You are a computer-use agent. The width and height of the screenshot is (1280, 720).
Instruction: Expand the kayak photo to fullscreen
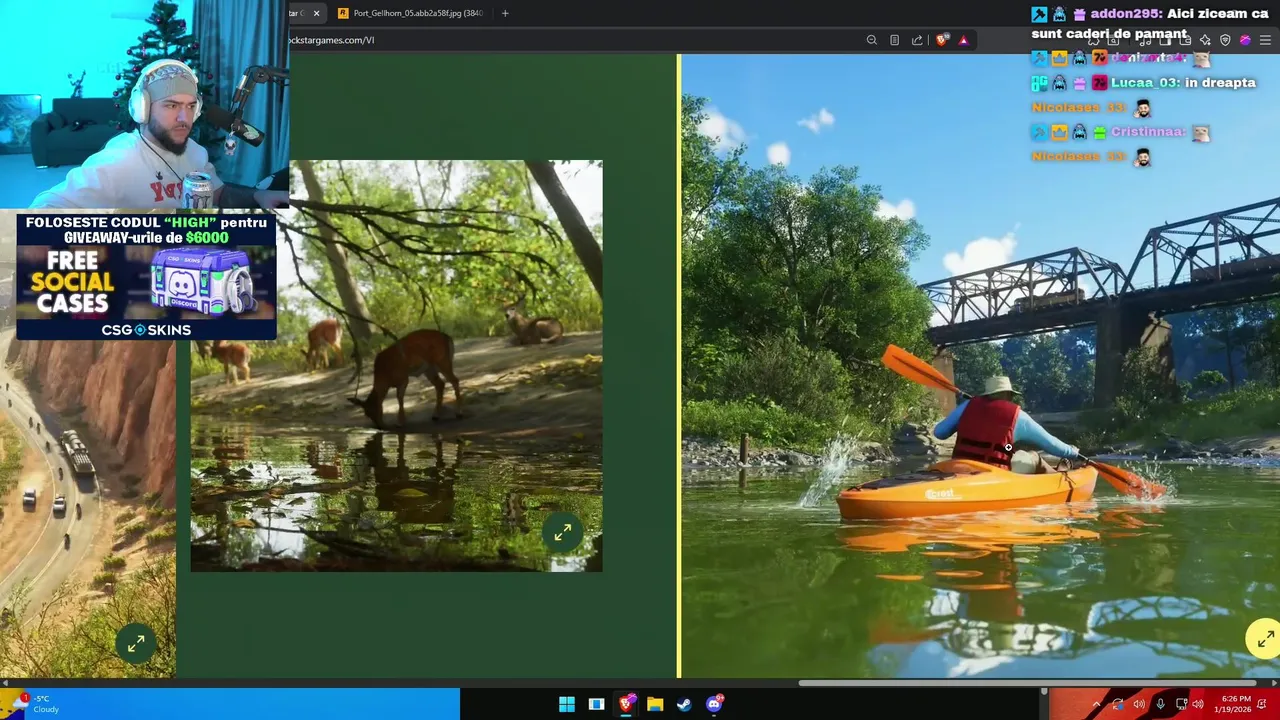pyautogui.click(x=1265, y=639)
